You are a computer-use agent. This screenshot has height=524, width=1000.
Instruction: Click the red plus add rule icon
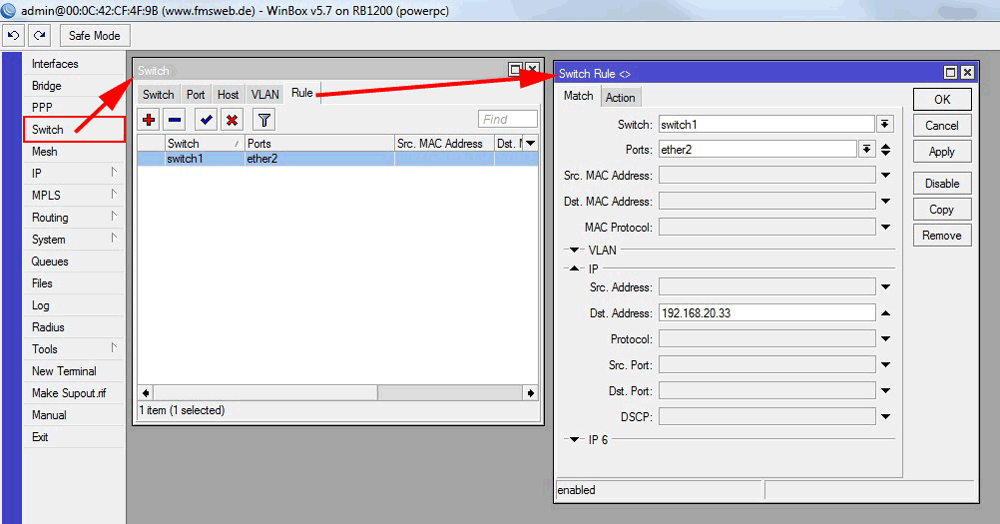[150, 120]
